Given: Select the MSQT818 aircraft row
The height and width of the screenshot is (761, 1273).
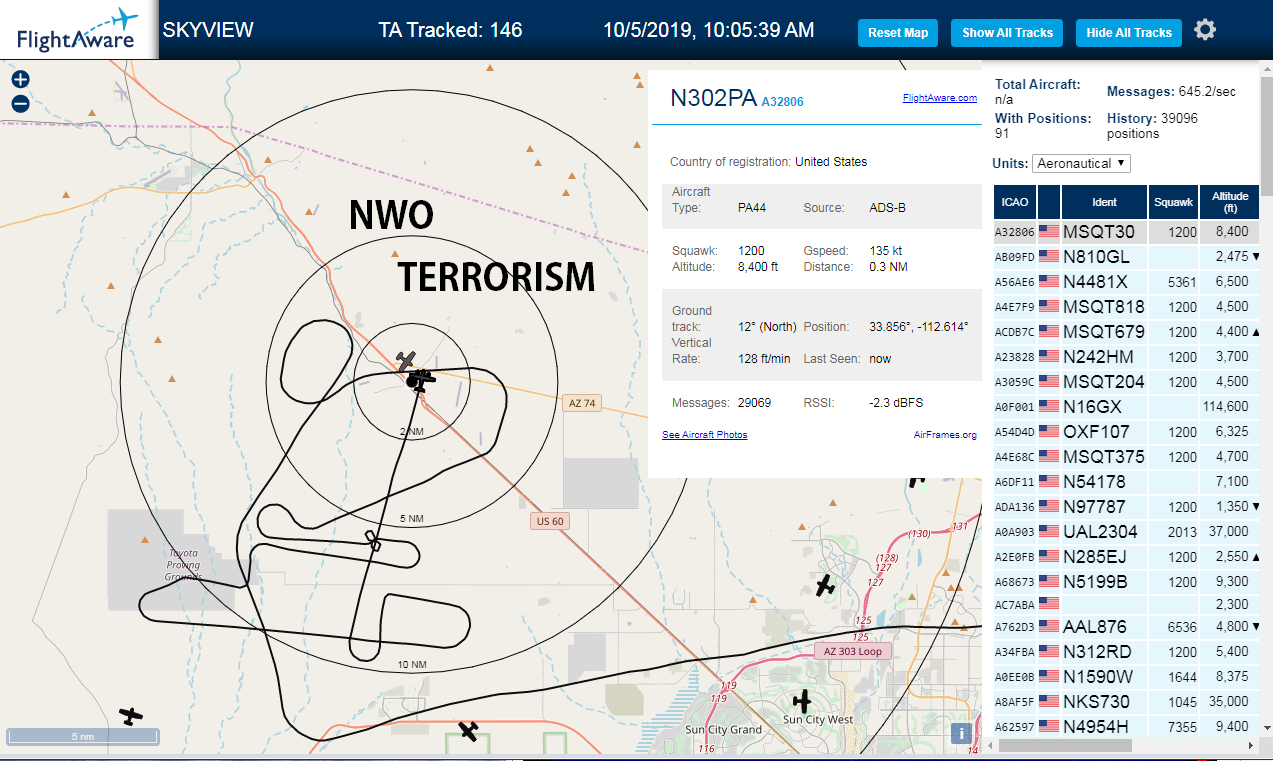Looking at the screenshot, I should [1126, 307].
